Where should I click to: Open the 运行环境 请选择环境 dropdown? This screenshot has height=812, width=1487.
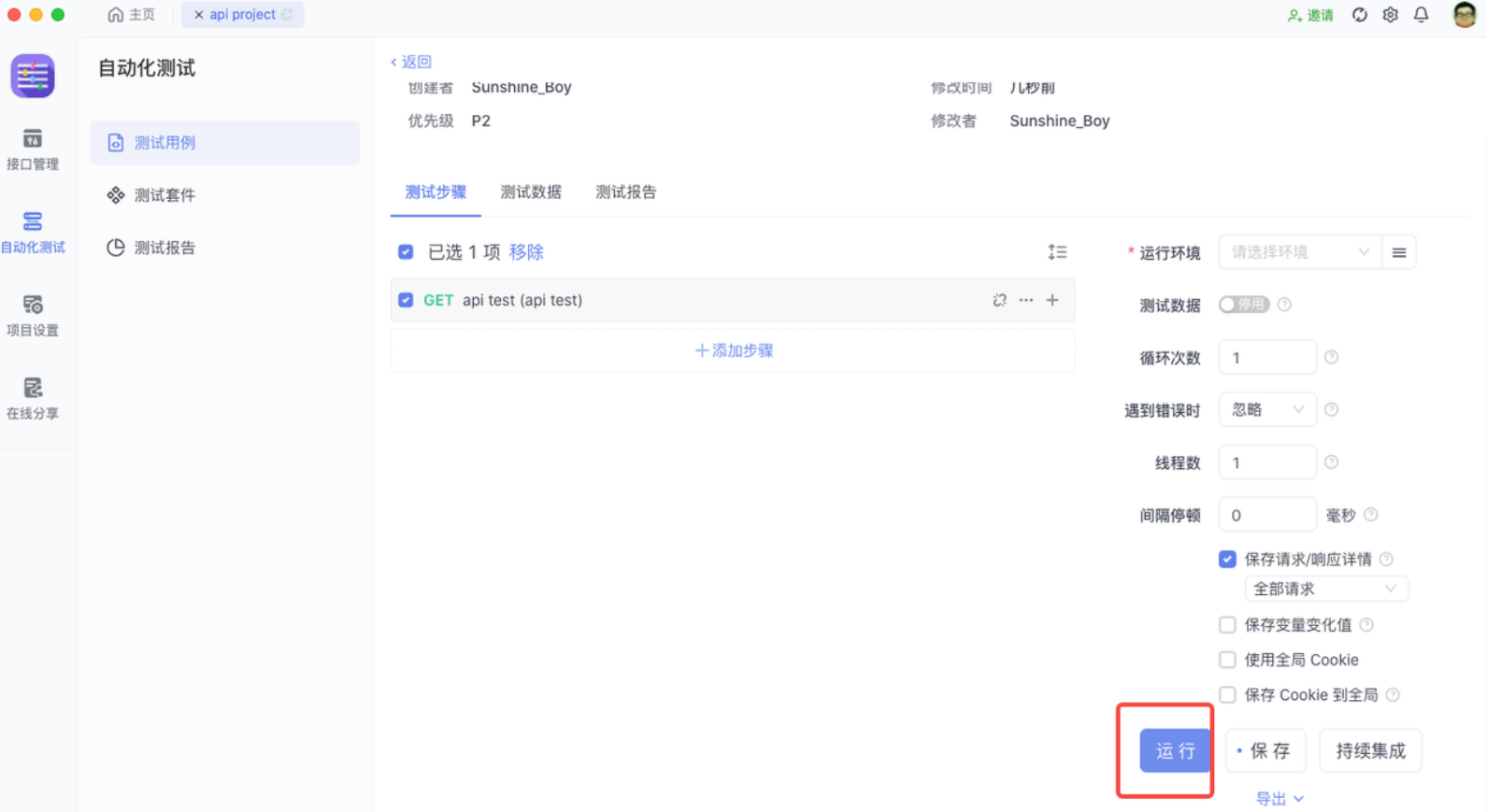(1300, 252)
